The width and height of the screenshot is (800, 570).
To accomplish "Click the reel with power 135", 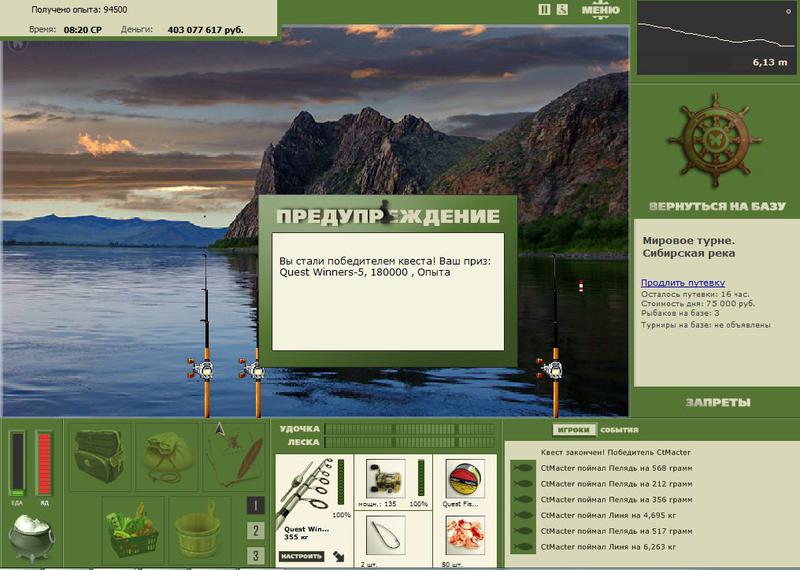I will (386, 479).
